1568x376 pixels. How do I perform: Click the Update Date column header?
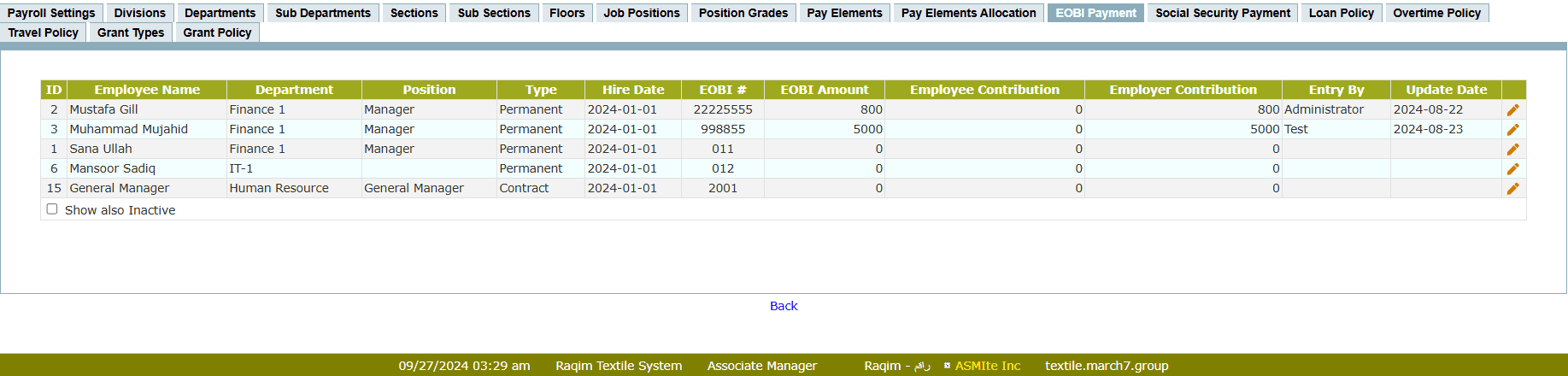1446,90
